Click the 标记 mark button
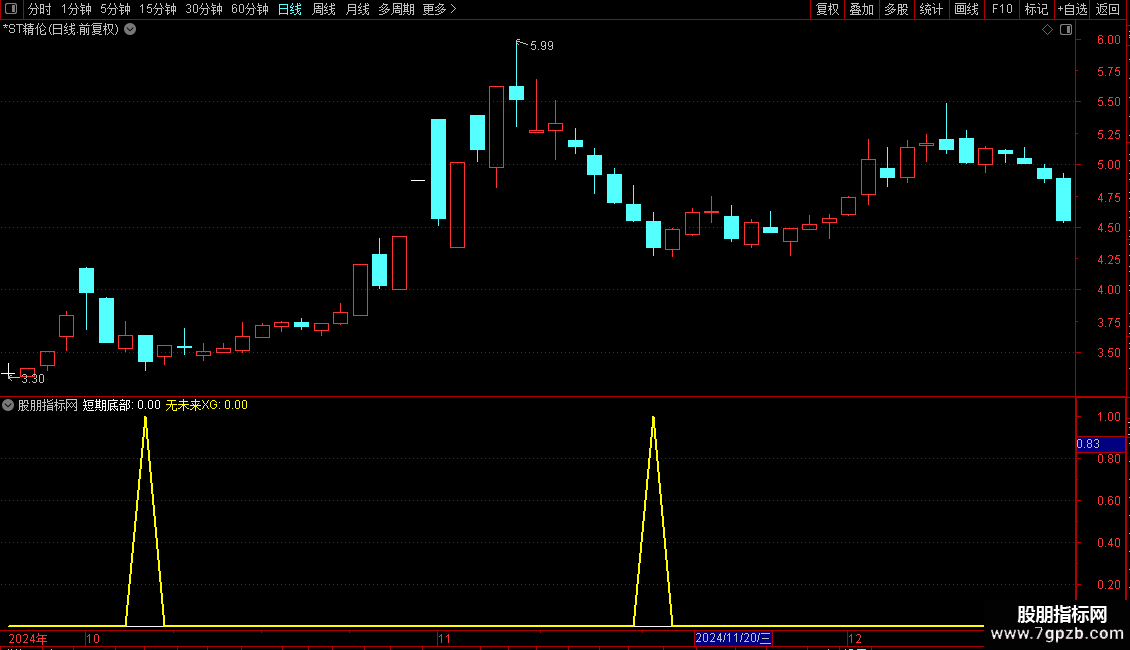Viewport: 1130px width, 650px height. pyautogui.click(x=1036, y=9)
